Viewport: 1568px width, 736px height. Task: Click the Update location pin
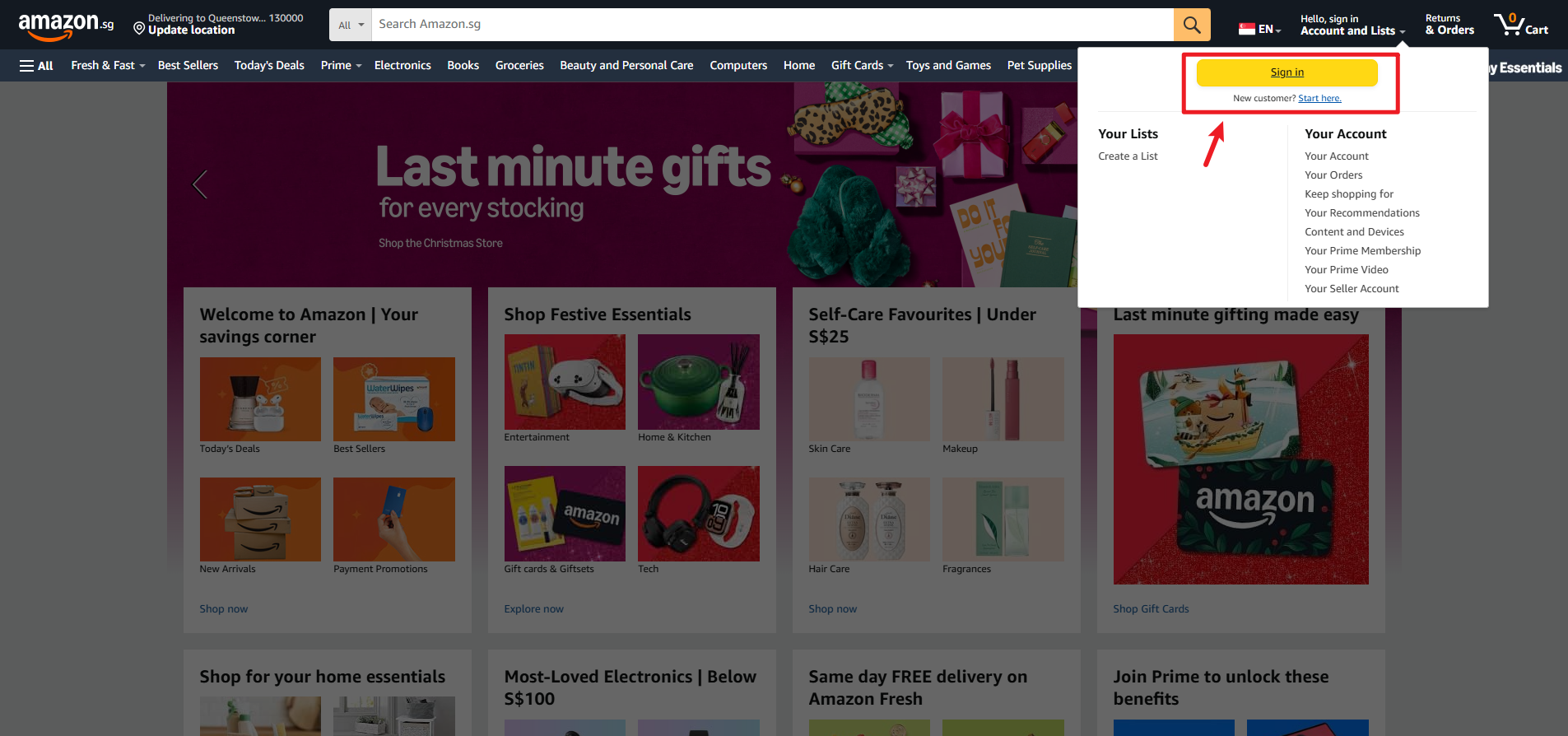[x=139, y=29]
